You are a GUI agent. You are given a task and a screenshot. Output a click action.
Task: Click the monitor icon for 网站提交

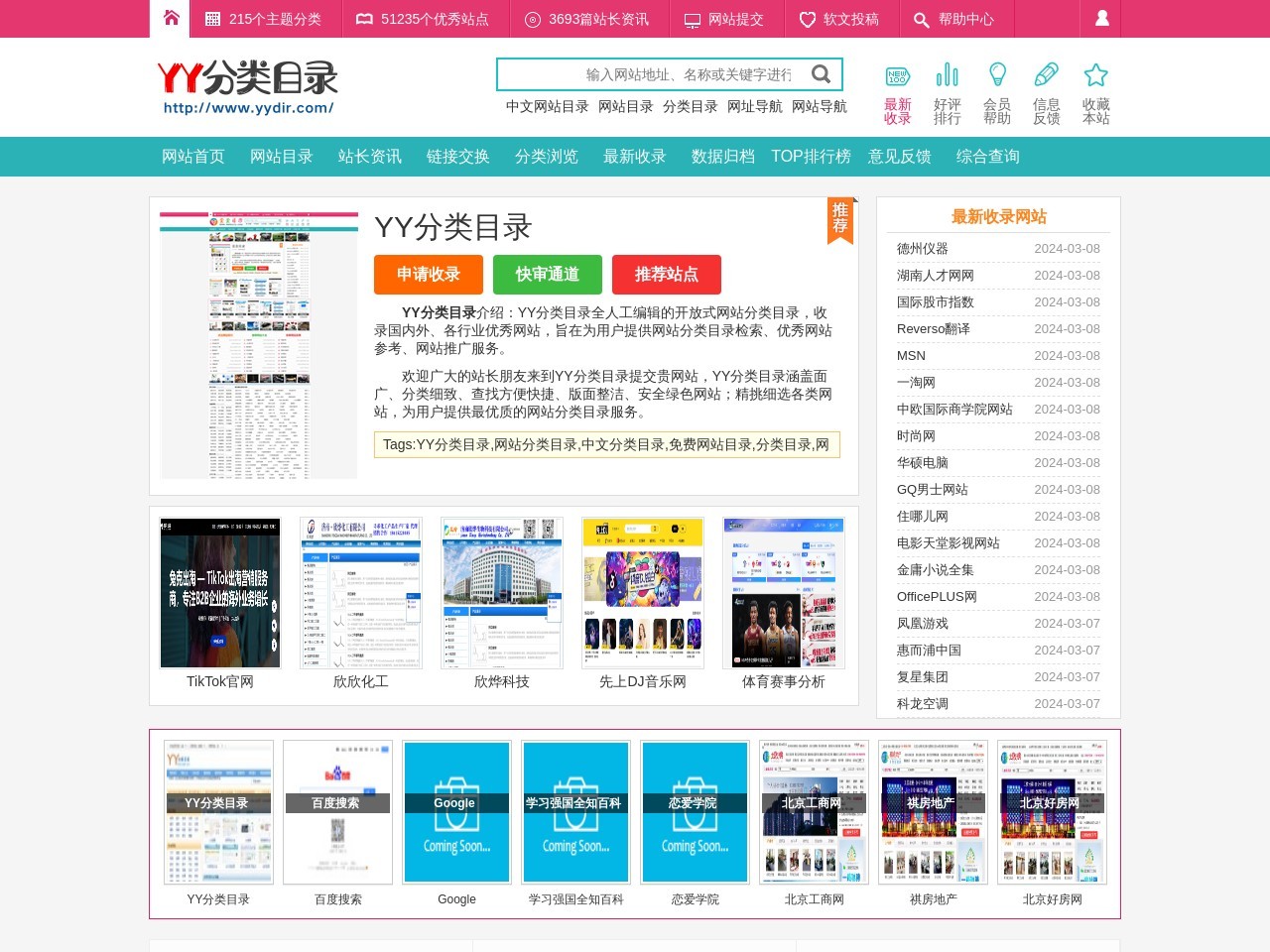click(692, 18)
